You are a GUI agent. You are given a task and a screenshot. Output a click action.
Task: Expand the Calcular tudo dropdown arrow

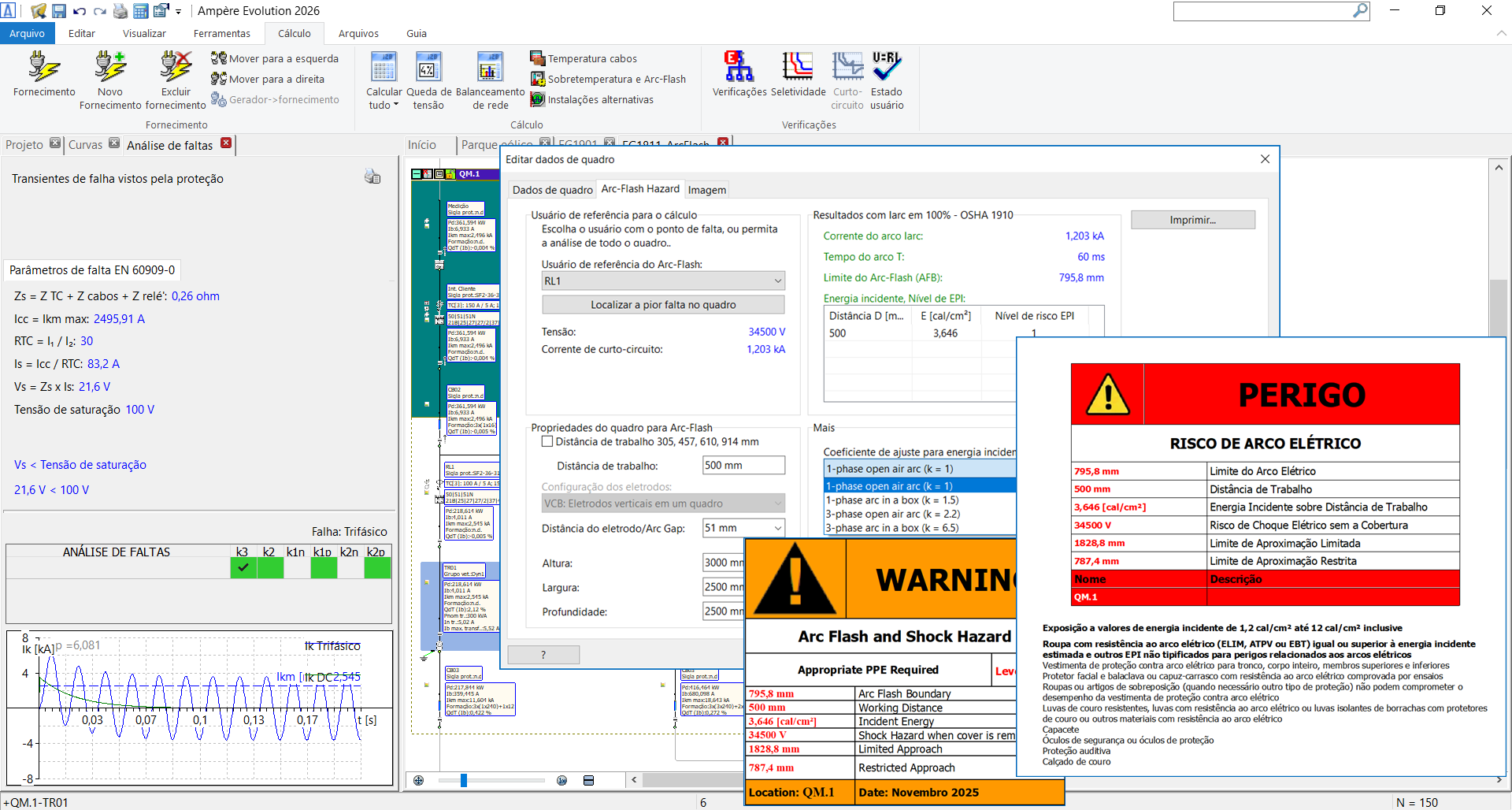tap(396, 105)
